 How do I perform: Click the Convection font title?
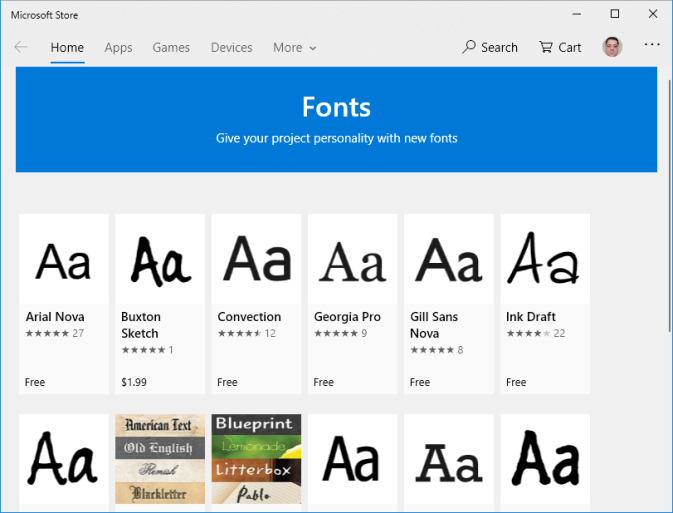(x=249, y=317)
